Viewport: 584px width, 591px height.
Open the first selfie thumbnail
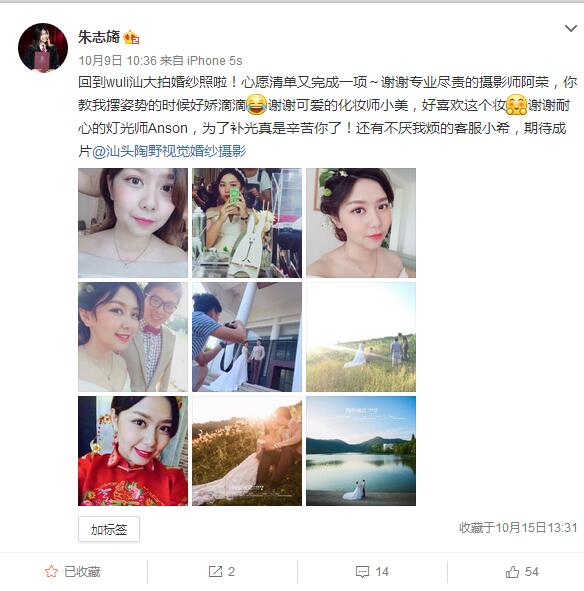pos(133,223)
